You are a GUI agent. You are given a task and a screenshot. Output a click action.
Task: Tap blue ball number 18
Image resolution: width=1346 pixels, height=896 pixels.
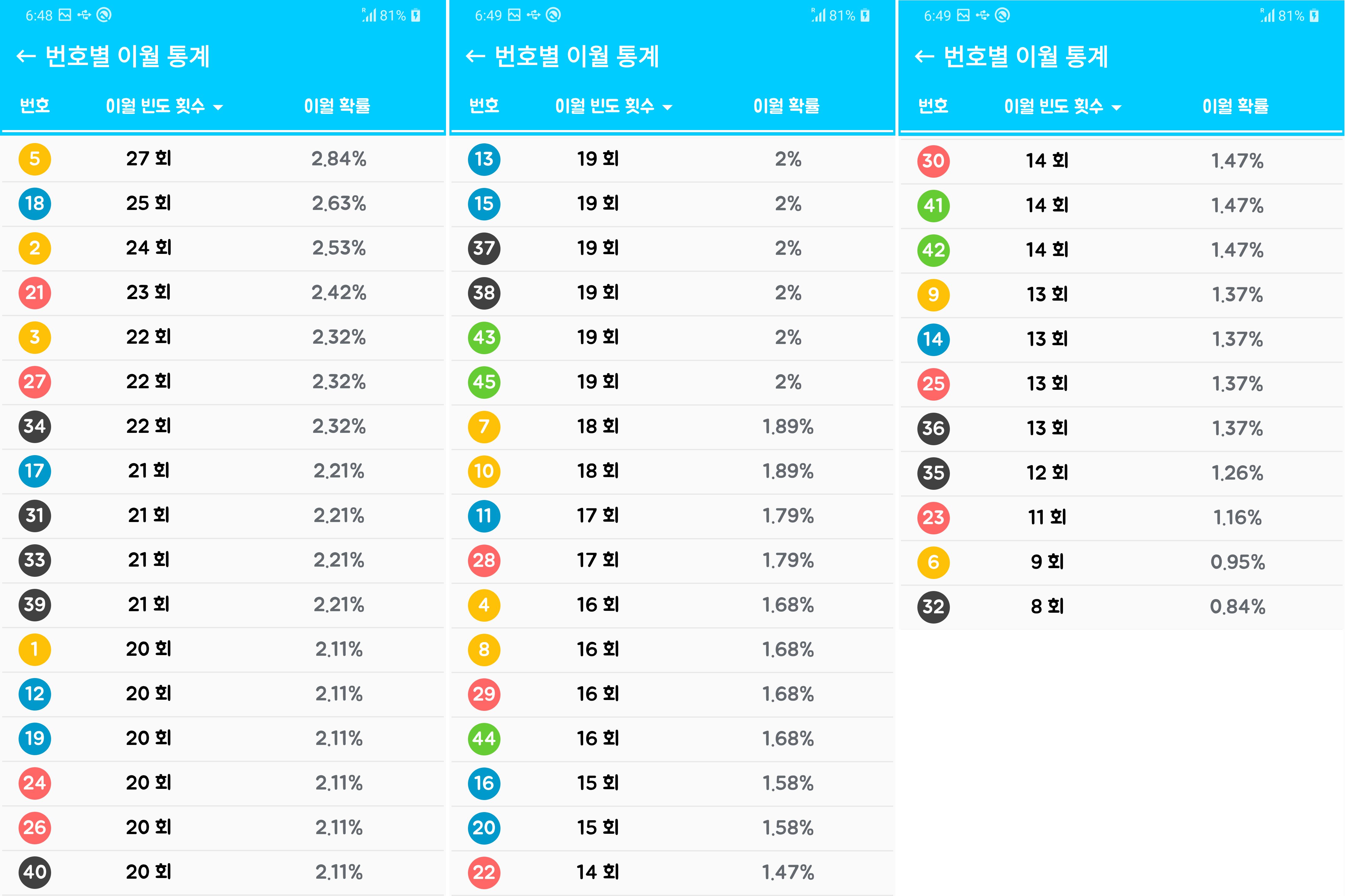pos(35,203)
